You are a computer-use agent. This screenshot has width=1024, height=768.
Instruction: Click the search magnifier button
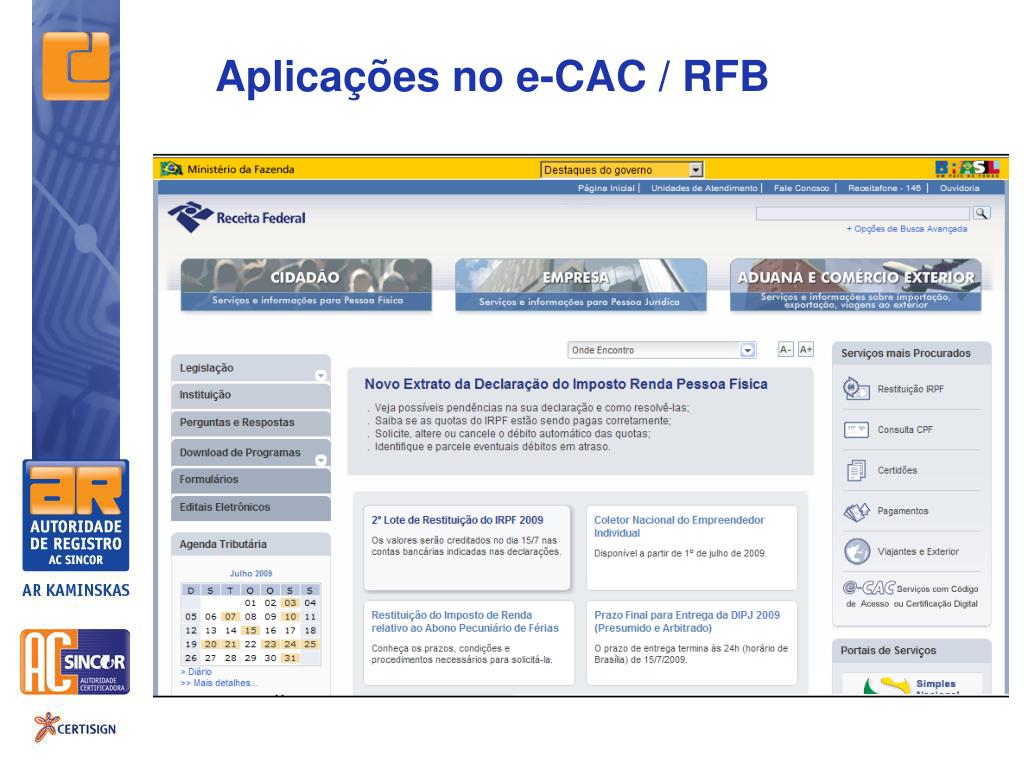(981, 213)
